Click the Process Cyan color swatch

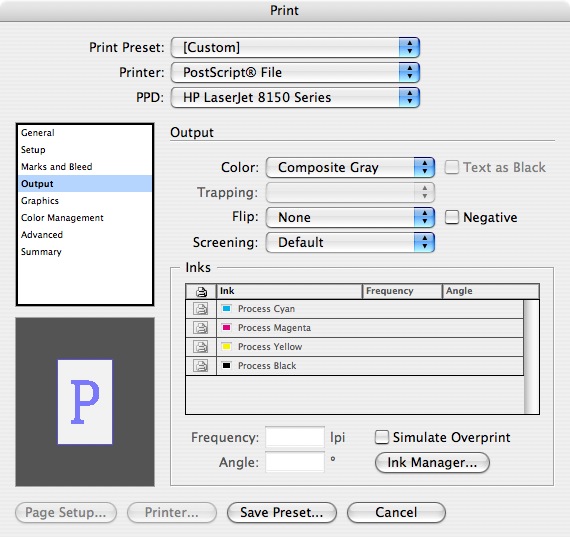[226, 309]
